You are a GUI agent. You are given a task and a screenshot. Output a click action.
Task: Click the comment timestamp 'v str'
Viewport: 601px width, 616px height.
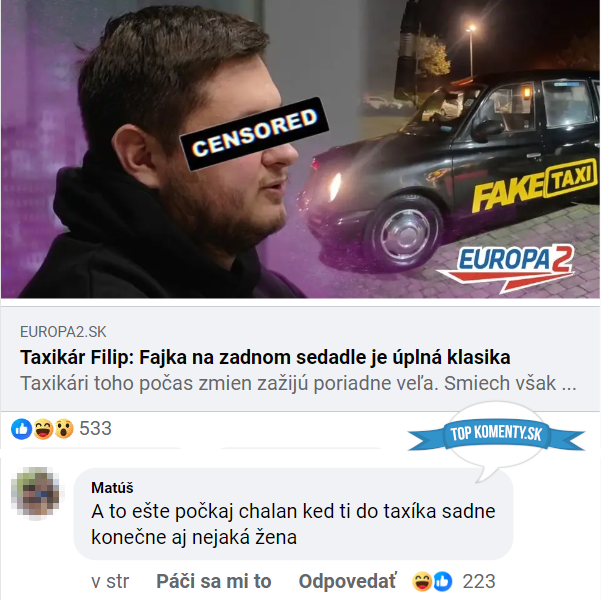pyautogui.click(x=110, y=582)
